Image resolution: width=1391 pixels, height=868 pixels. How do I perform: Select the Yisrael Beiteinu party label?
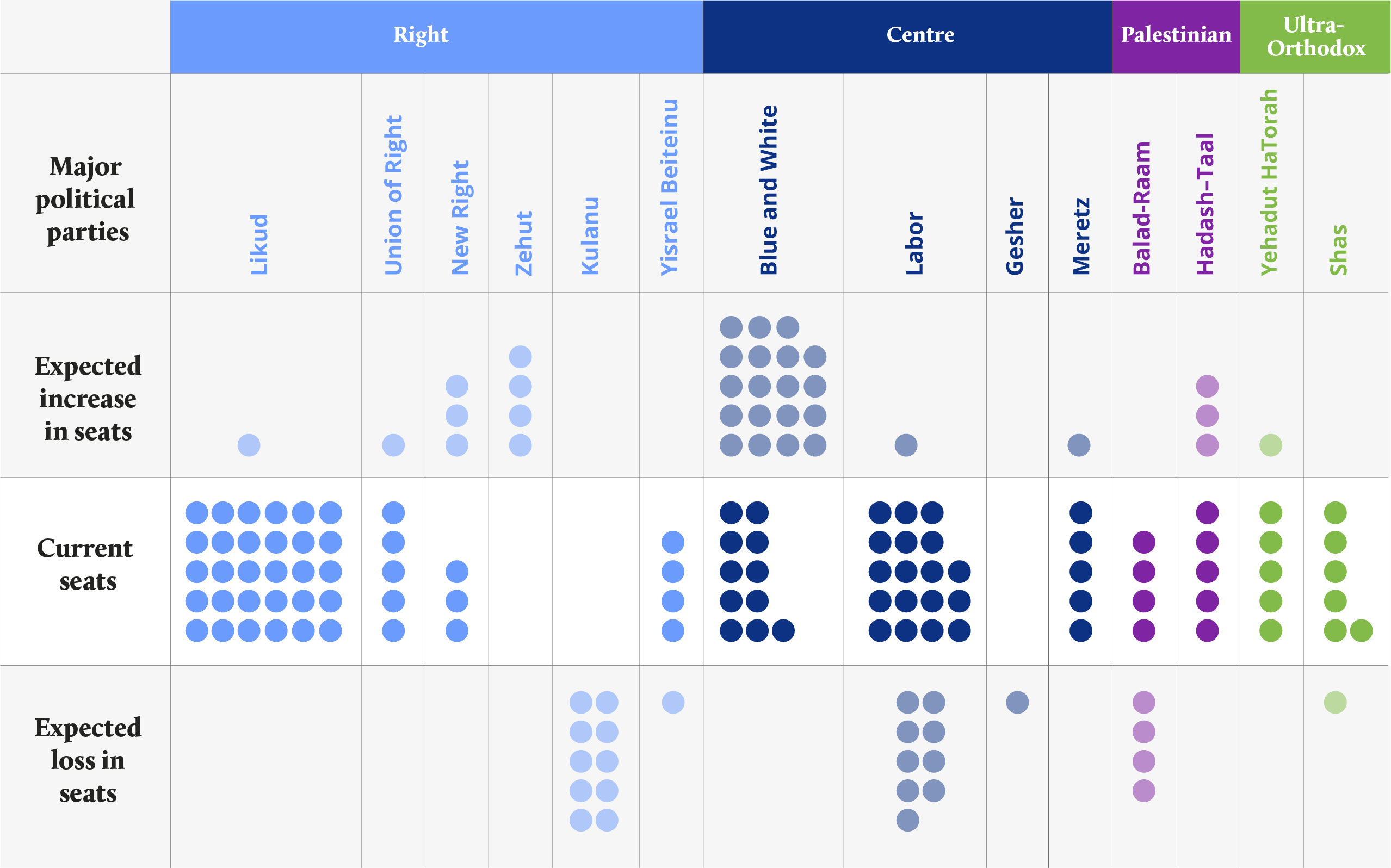[x=669, y=188]
